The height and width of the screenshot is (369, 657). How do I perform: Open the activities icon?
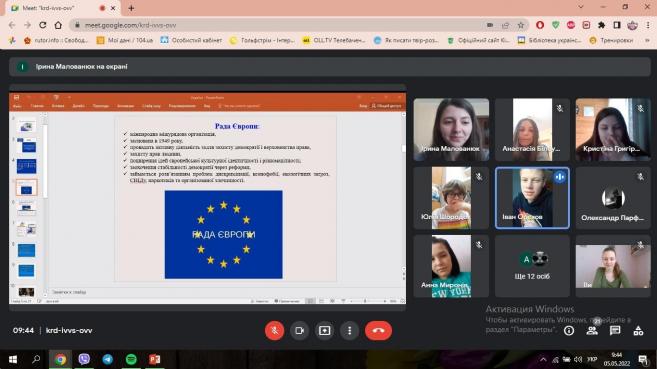[x=638, y=330]
